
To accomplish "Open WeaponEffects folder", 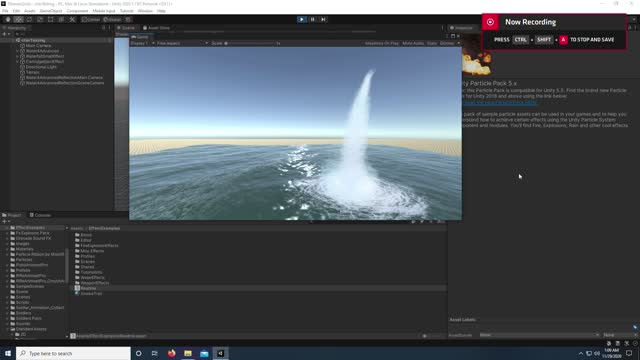I will tap(94, 283).
